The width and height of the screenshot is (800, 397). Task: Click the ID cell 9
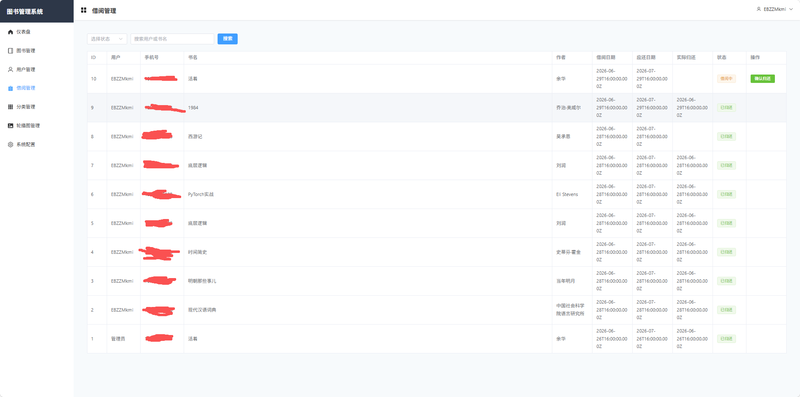92,108
